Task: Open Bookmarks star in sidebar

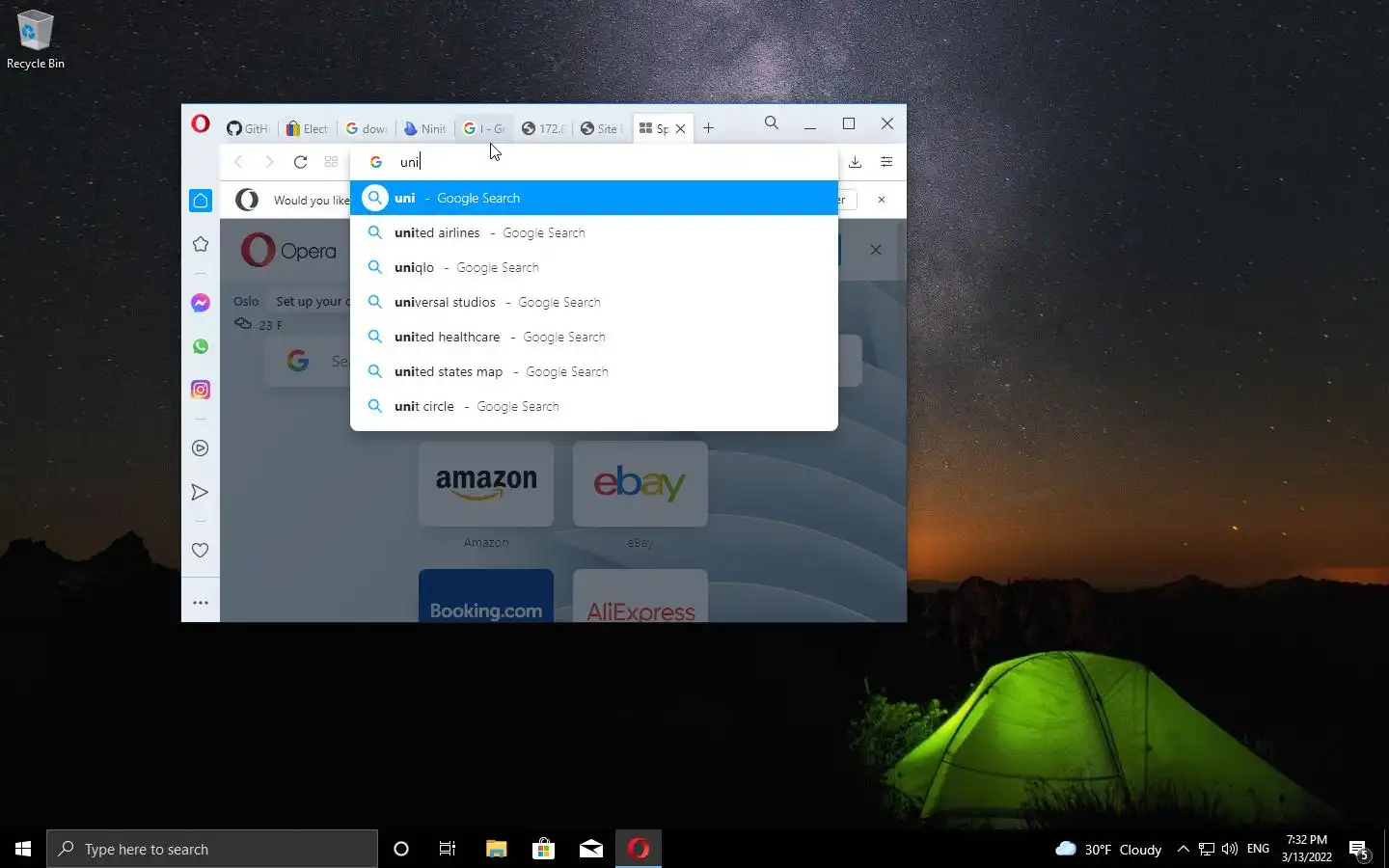Action: [201, 244]
